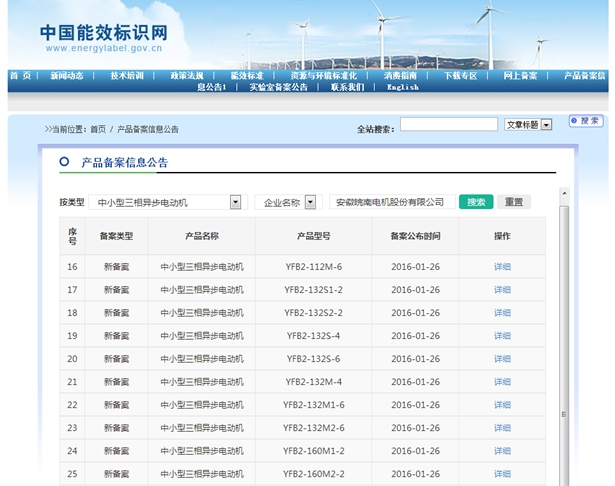Go to 首页 in navigation bar
Screen dimensions: 615x486
20,76
